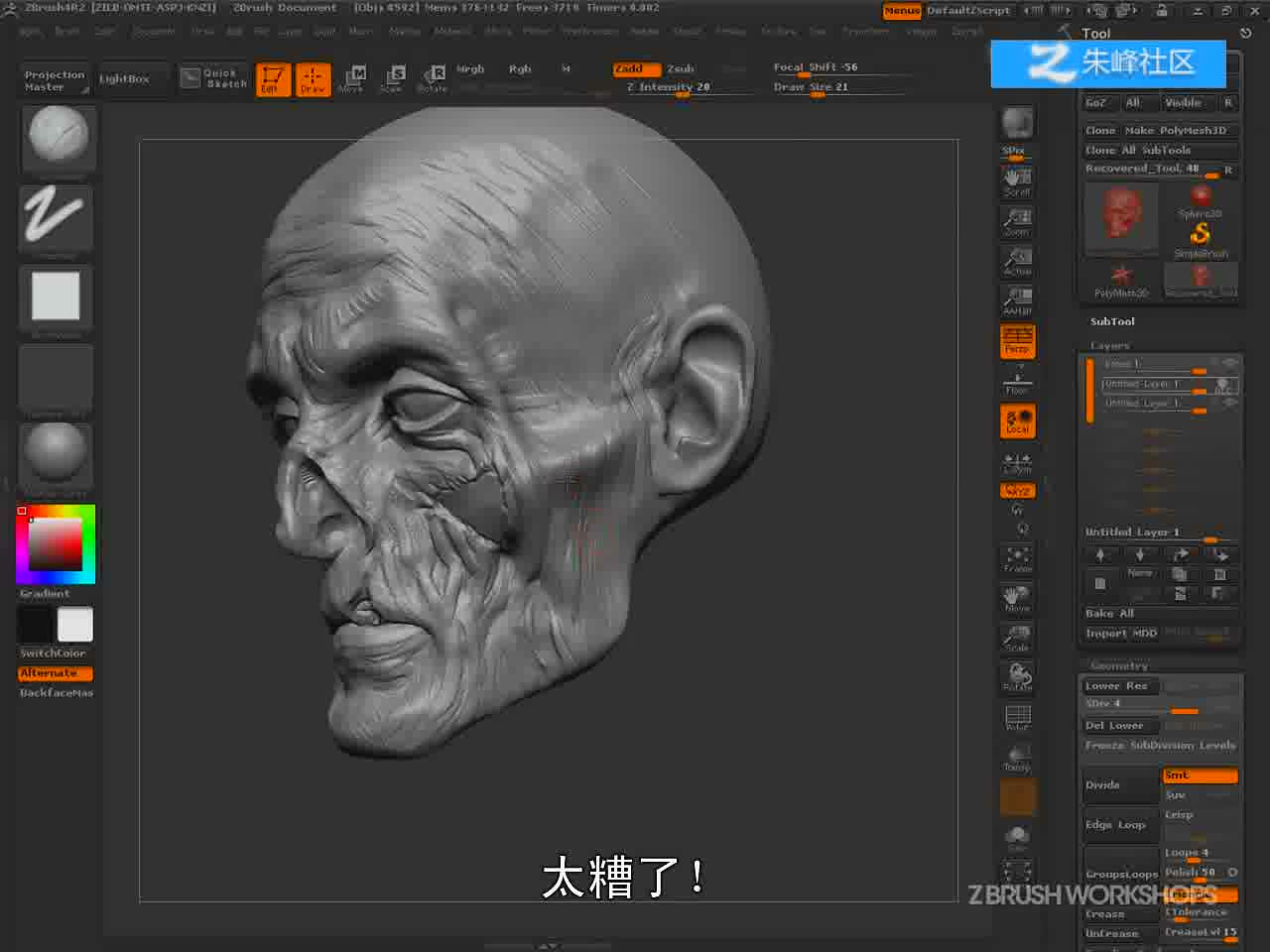Click the Quick Sketch icon

pos(213,78)
